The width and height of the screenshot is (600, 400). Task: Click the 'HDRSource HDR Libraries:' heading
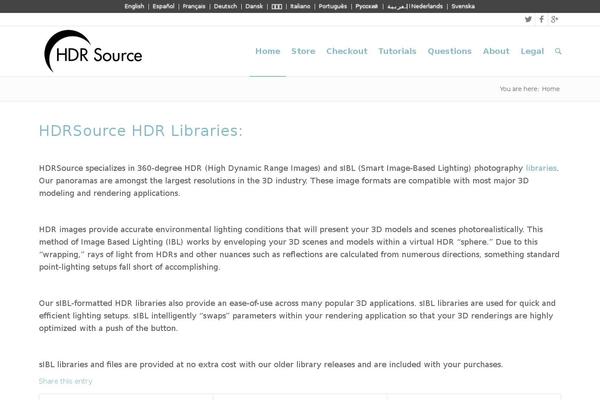pyautogui.click(x=141, y=131)
